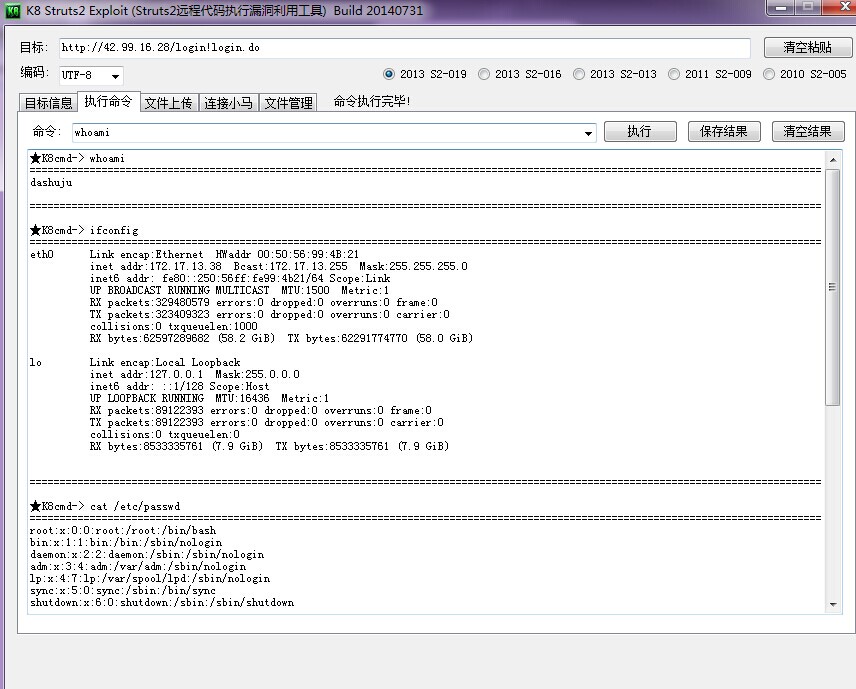Select the 2010 S2-005 exploit option
Viewport: 856px width, 689px height.
805,74
